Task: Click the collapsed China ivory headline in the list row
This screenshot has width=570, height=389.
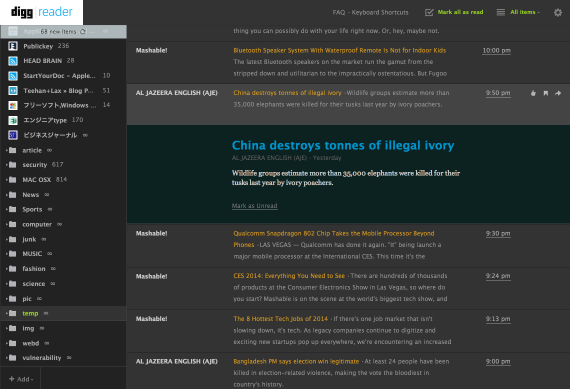Action: (287, 93)
